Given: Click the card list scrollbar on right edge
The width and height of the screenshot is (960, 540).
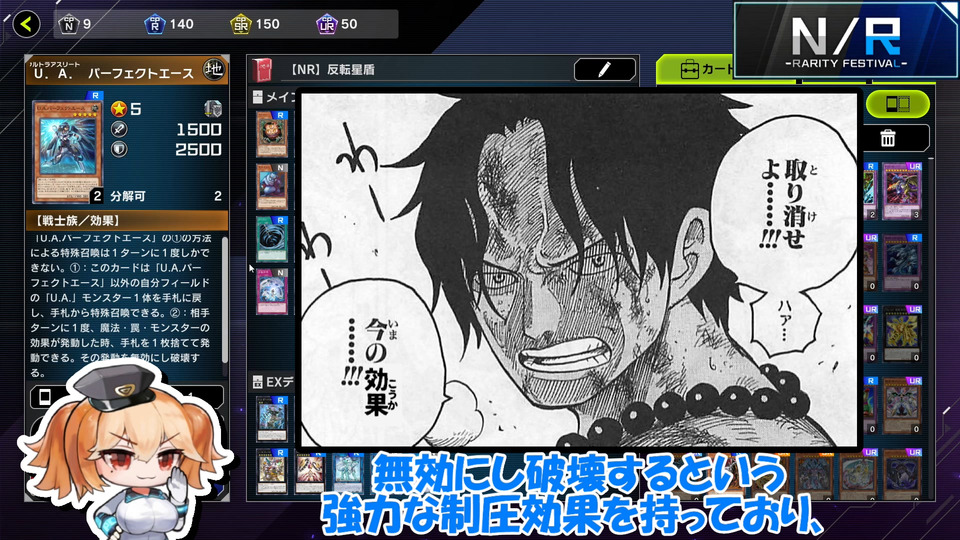Looking at the screenshot, I should coord(931,328).
